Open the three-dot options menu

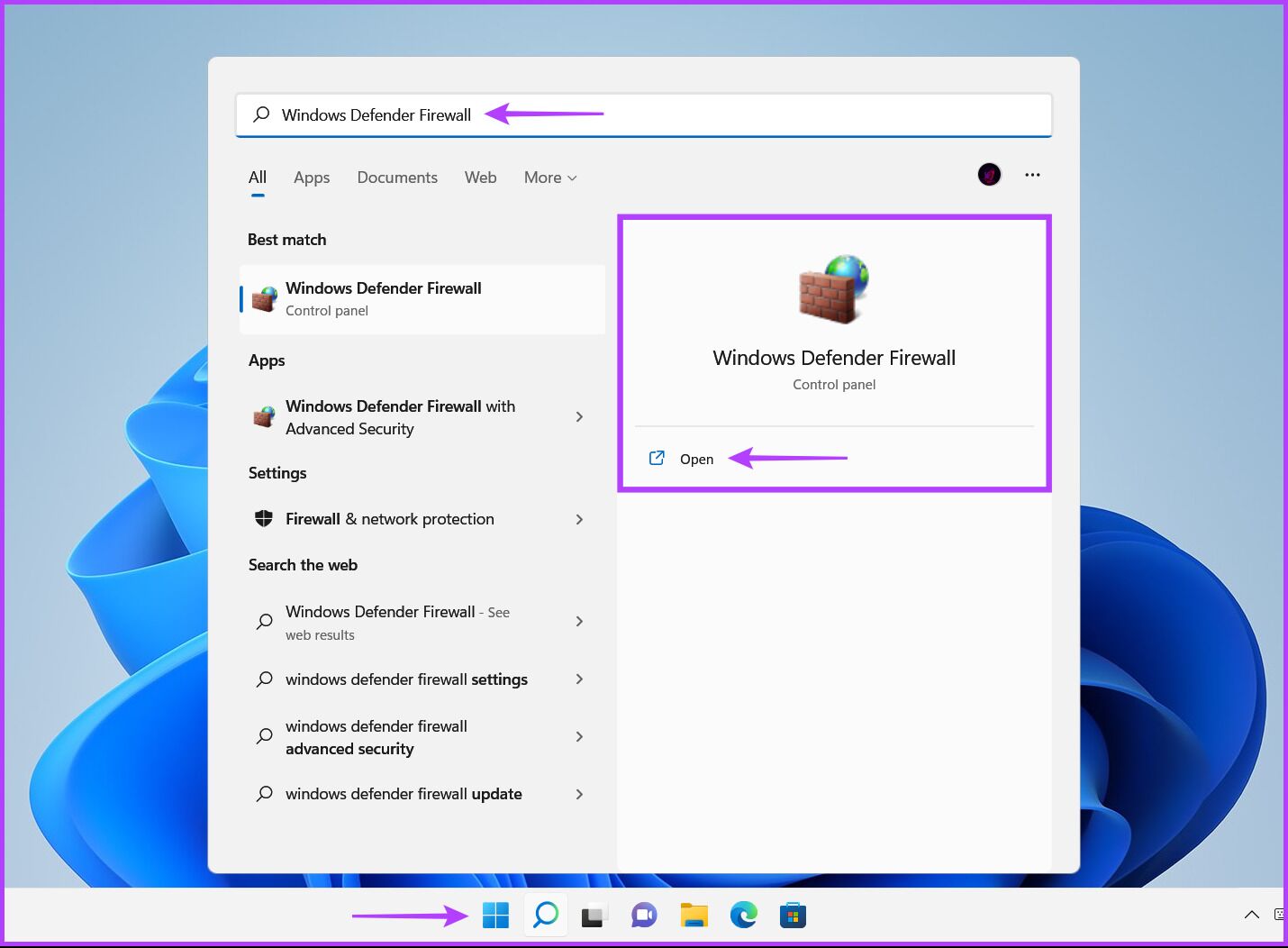click(1032, 175)
